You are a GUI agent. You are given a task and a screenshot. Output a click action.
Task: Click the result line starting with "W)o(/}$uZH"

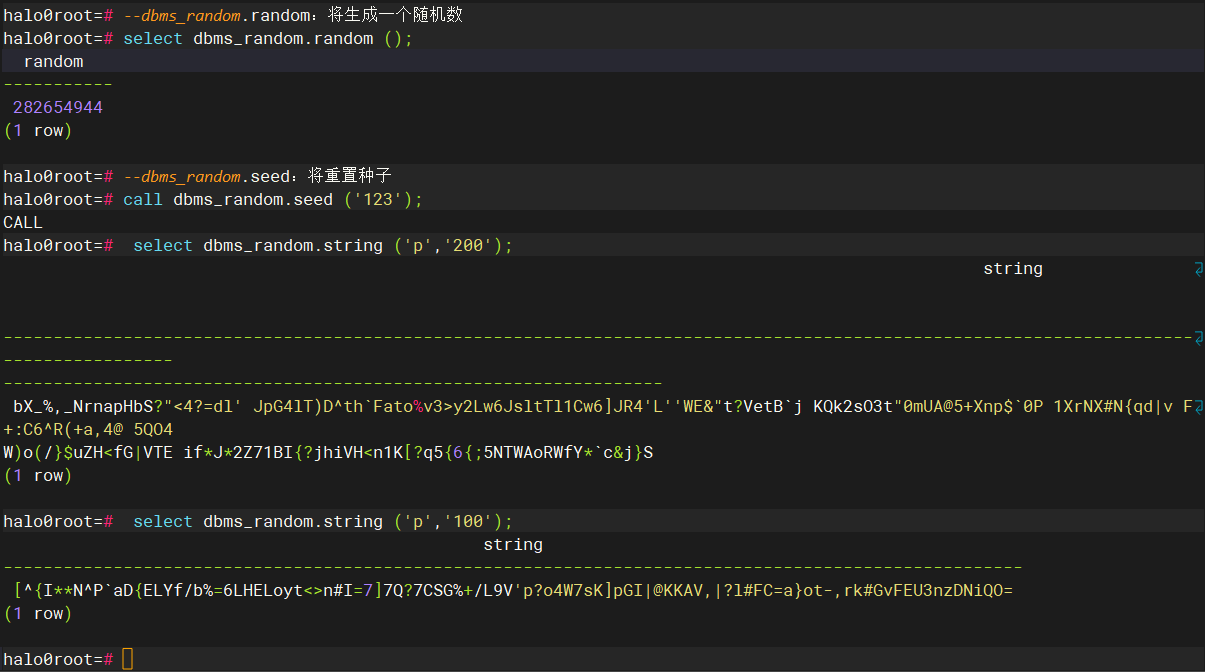point(328,452)
